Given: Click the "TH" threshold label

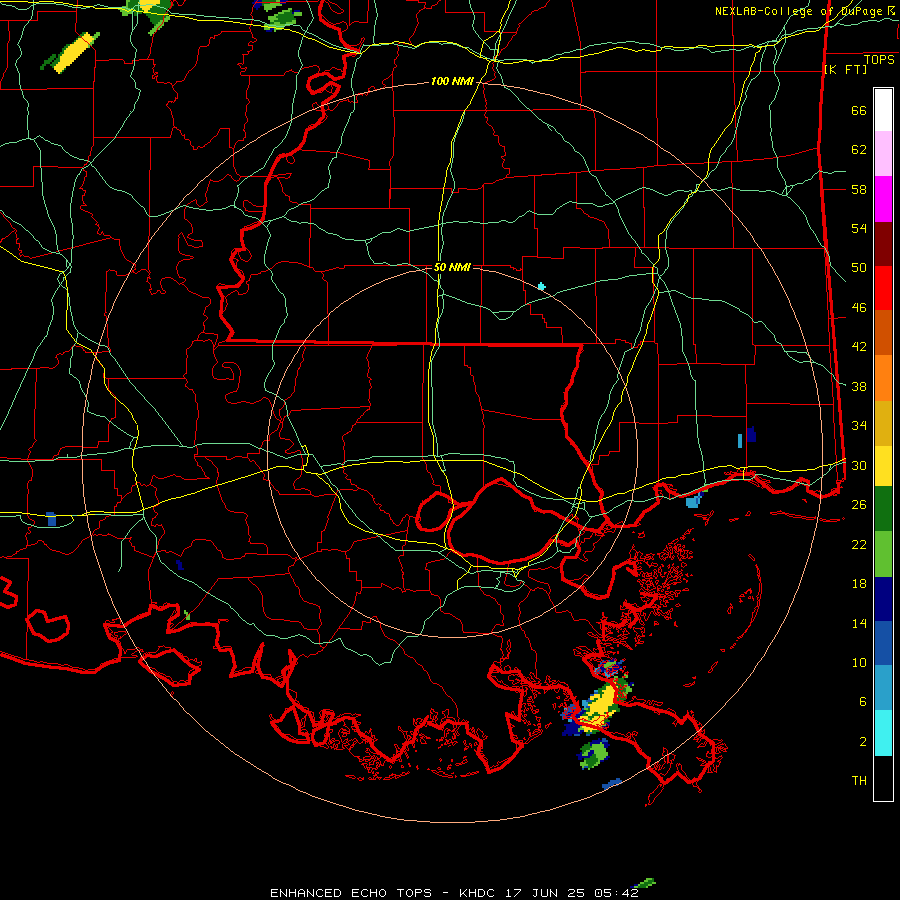Looking at the screenshot, I should pos(859,781).
